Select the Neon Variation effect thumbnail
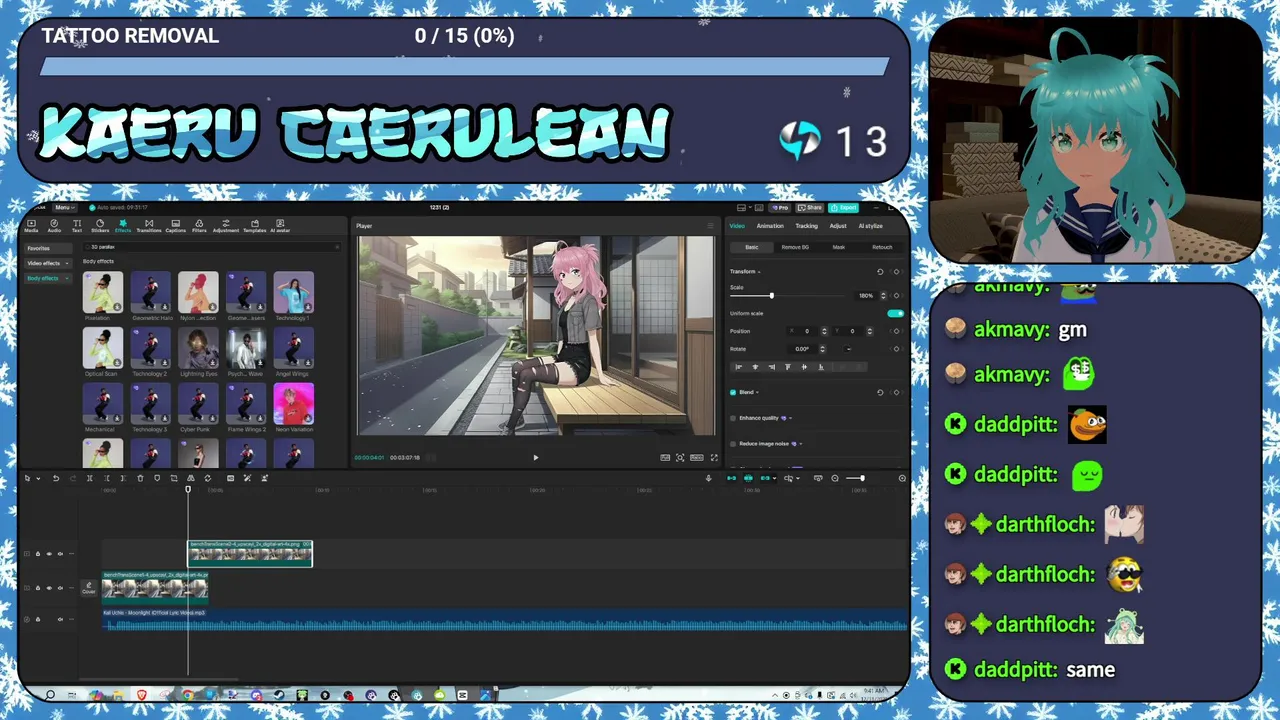Viewport: 1280px width, 720px height. click(x=293, y=403)
